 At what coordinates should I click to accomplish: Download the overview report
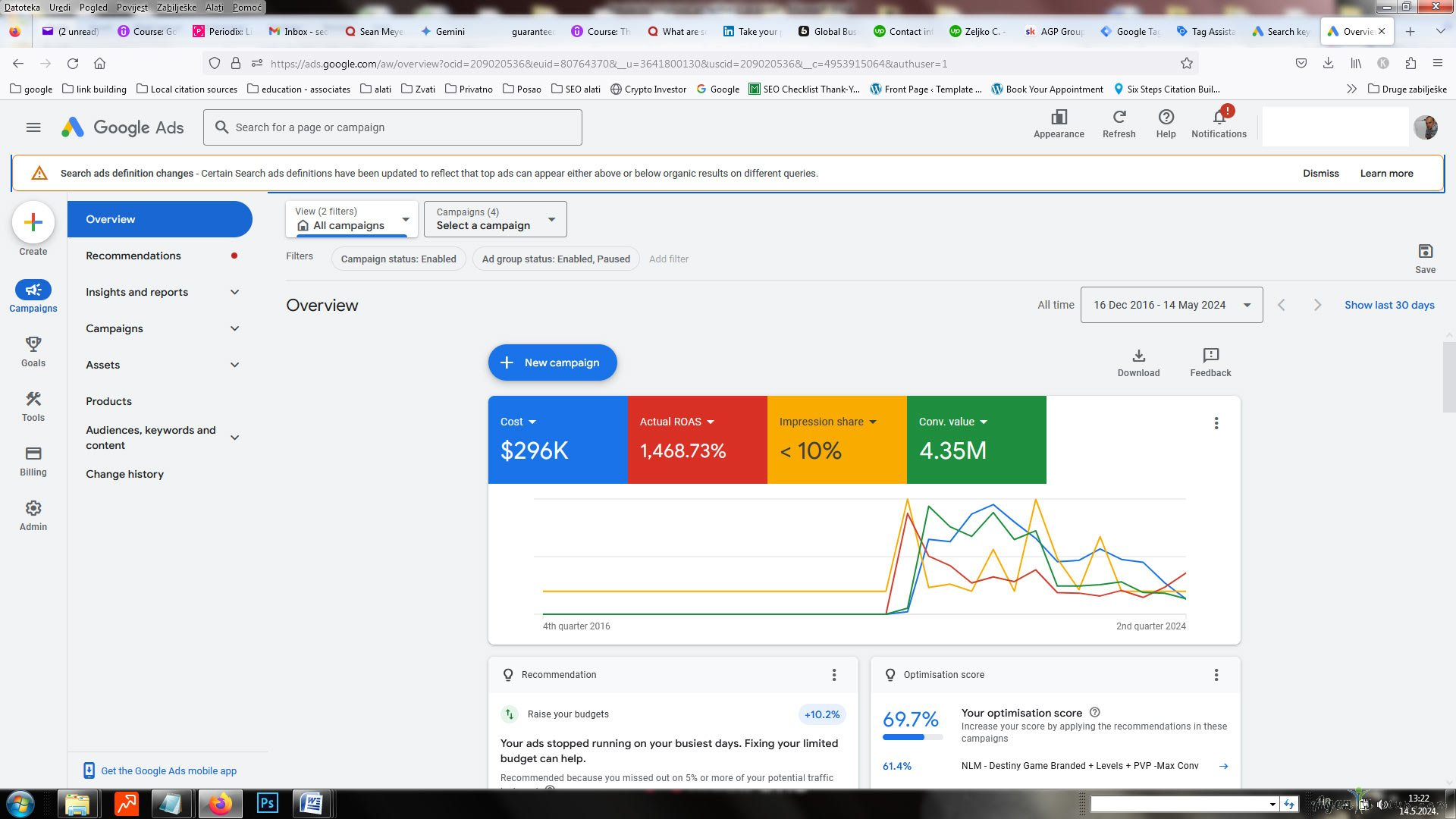1138,356
